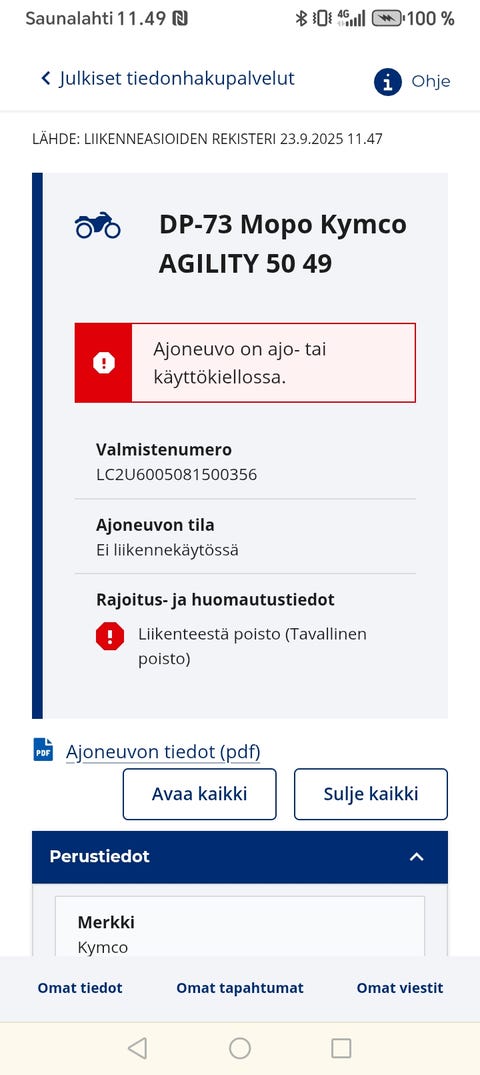Screen dimensions: 480x1075
Task: Open the Omat viestit tab
Action: coord(400,988)
